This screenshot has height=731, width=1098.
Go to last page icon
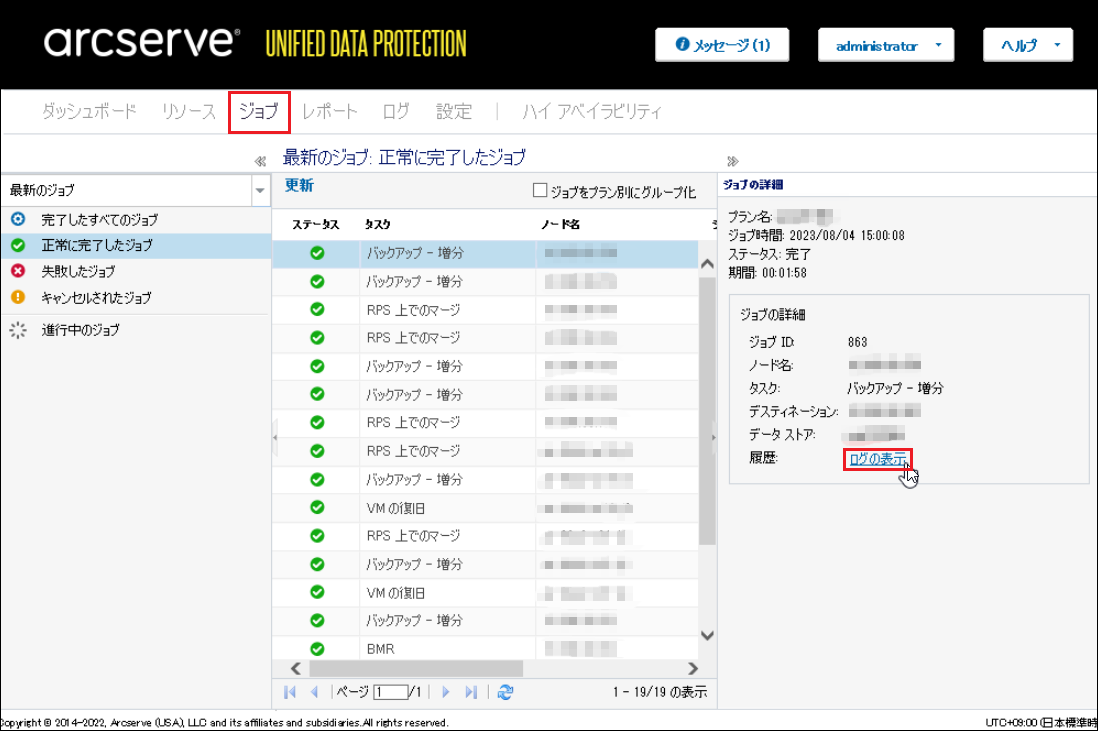[471, 692]
